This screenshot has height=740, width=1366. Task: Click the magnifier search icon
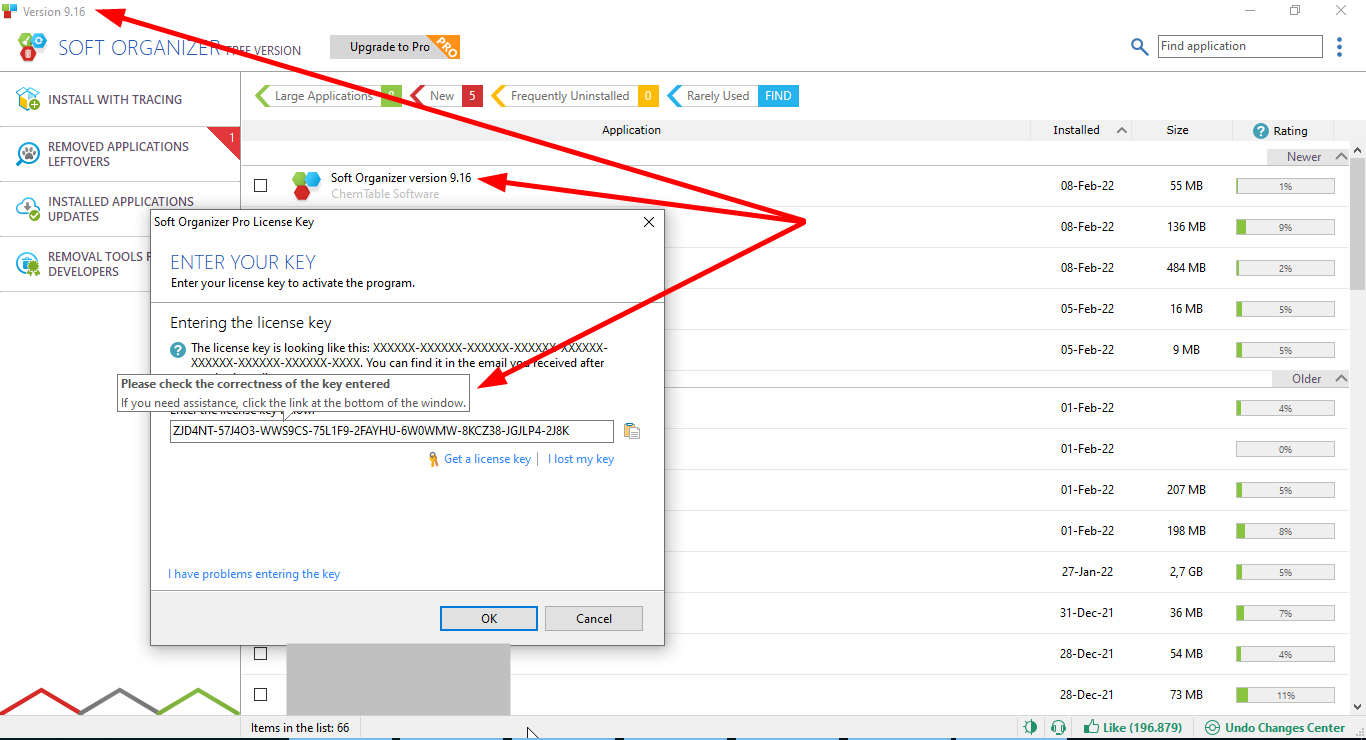tap(1139, 47)
